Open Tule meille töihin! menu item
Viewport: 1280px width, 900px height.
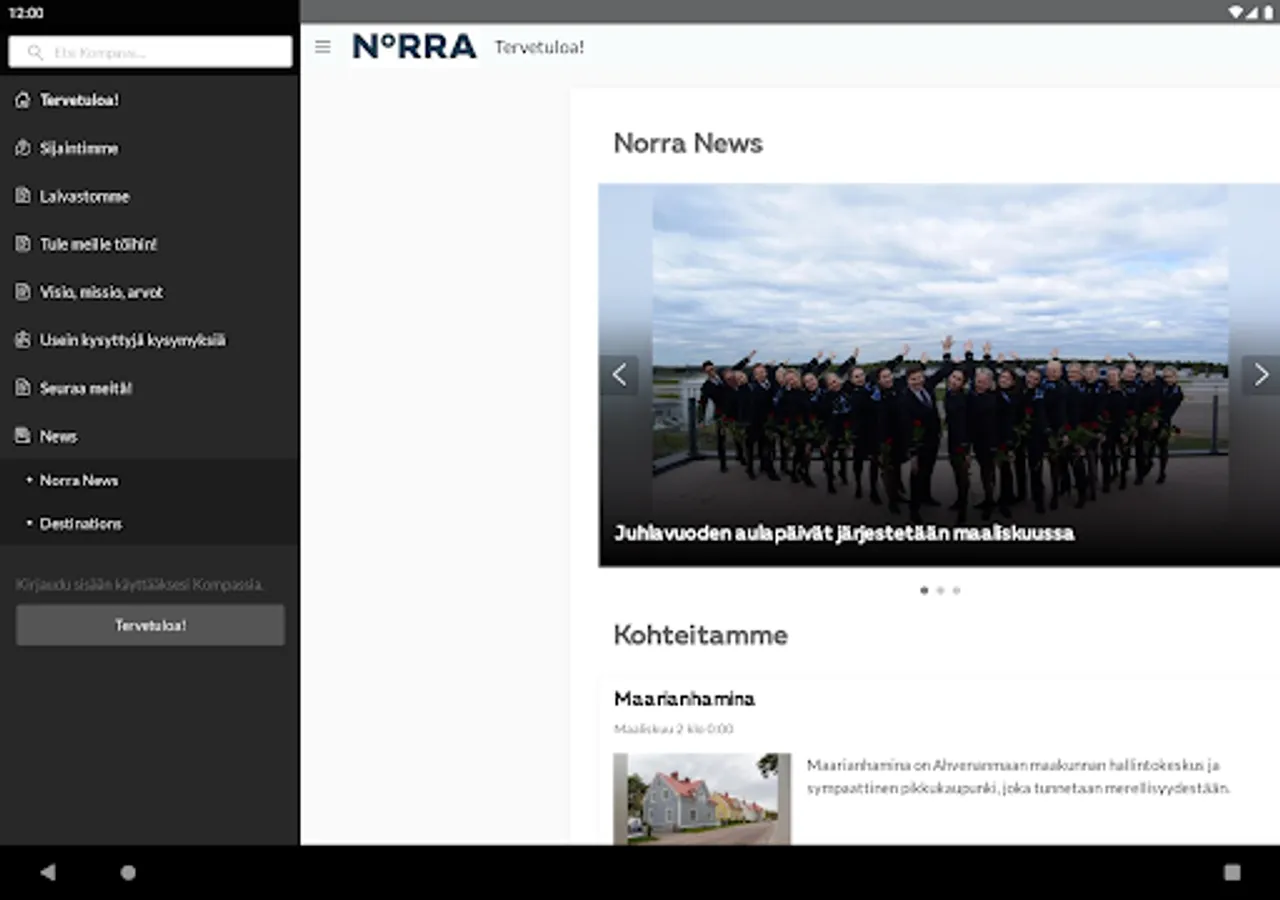98,244
